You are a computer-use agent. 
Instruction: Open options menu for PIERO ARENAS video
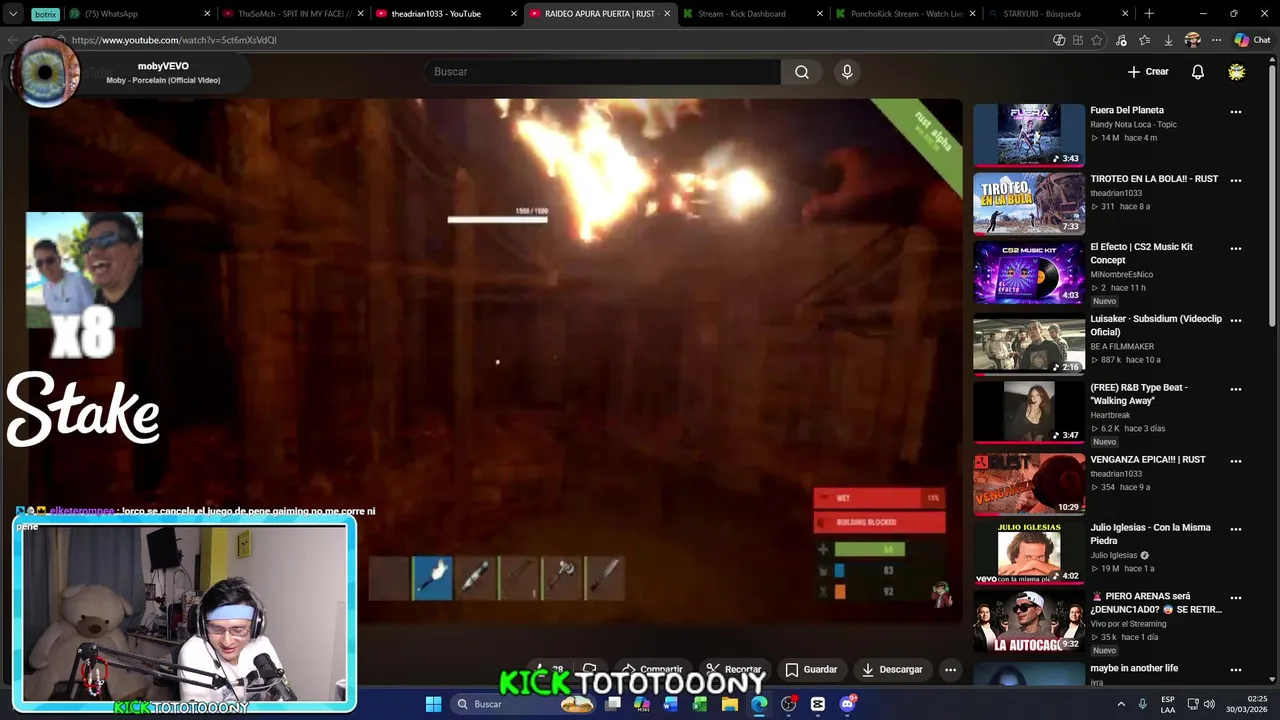1236,599
